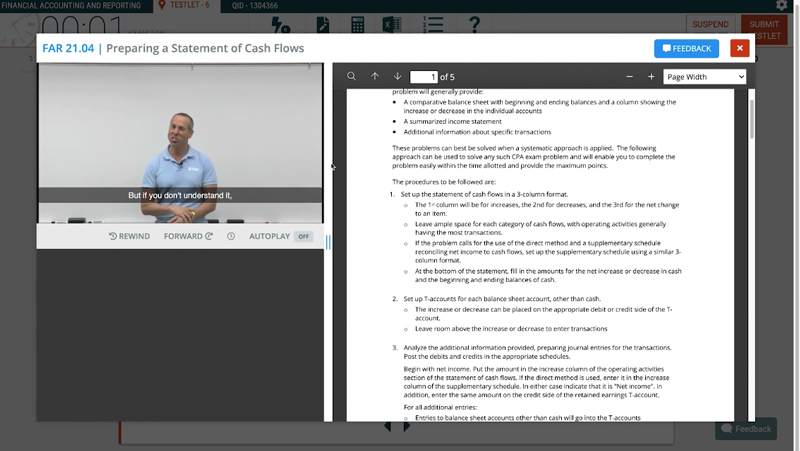This screenshot has width=800, height=451.
Task: Click the playback speed clock icon
Action: coord(231,237)
